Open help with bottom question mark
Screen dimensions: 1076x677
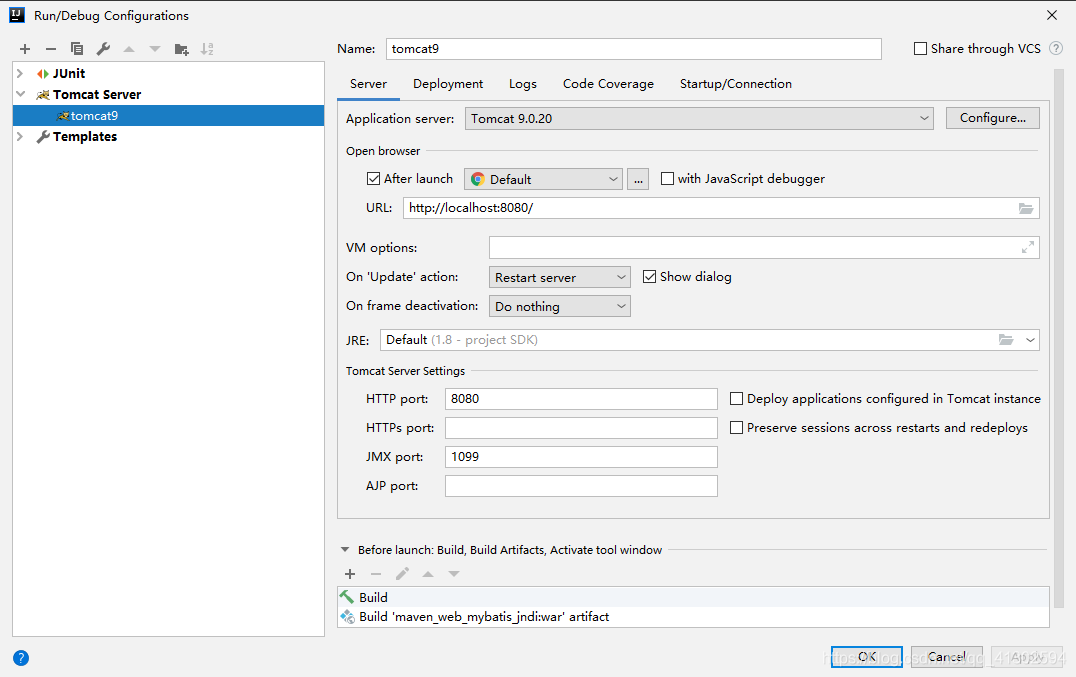tap(21, 658)
